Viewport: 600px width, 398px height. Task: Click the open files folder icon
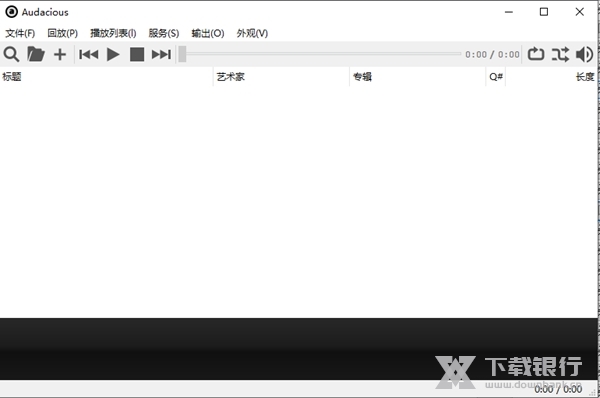tap(36, 54)
